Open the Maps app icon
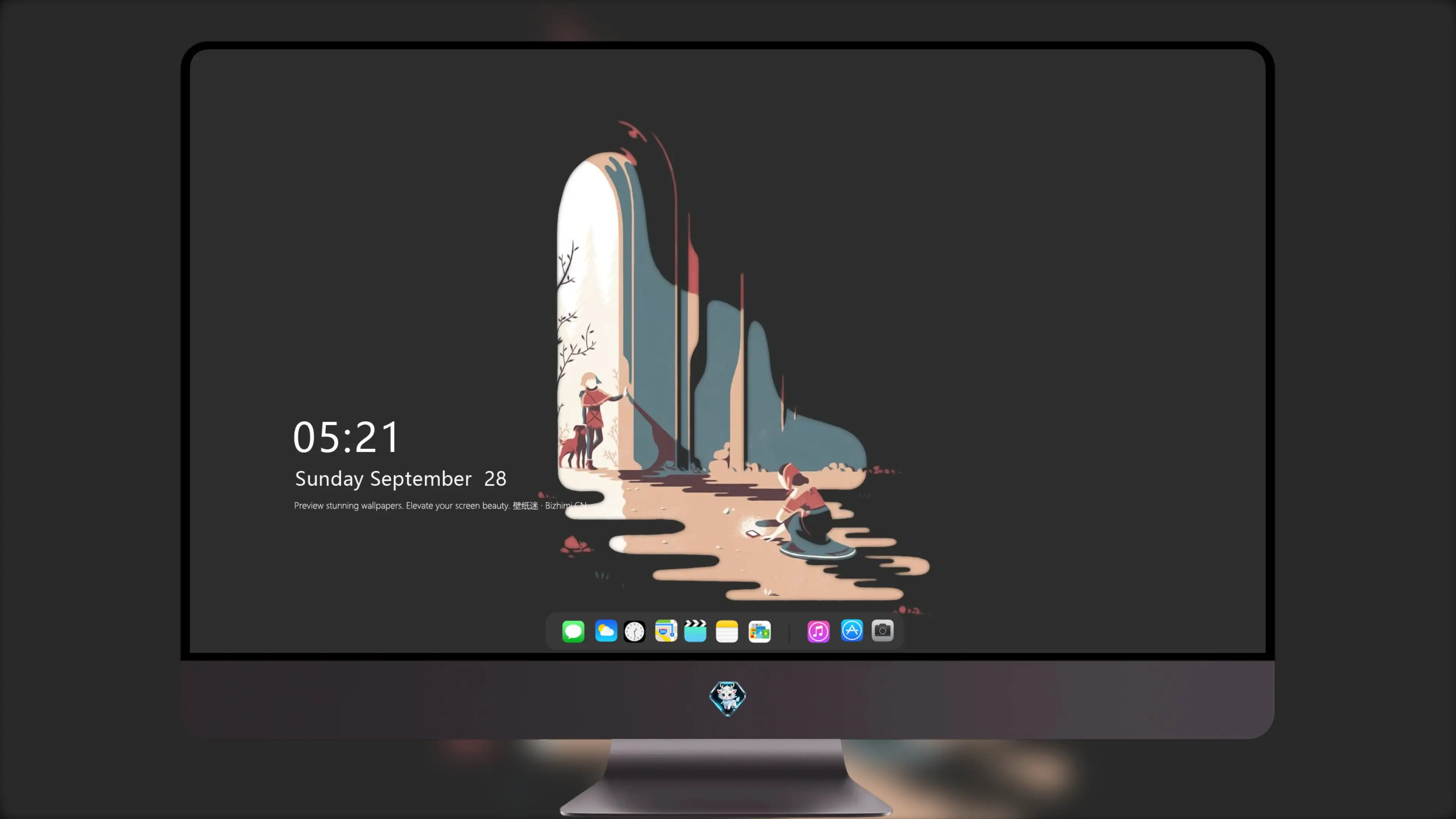 [666, 631]
